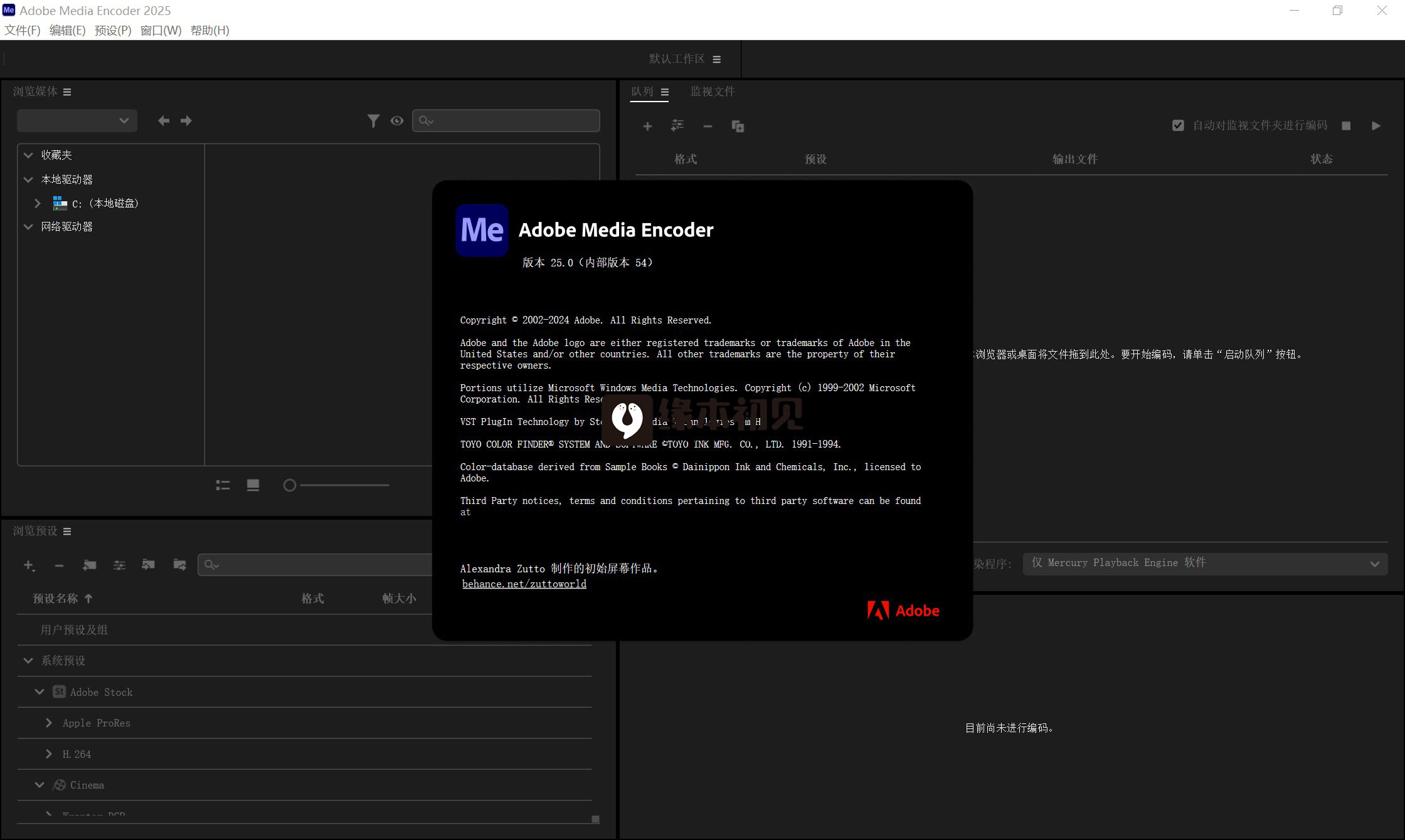Click the preset browser search field
This screenshot has width=1405, height=840.
315,565
